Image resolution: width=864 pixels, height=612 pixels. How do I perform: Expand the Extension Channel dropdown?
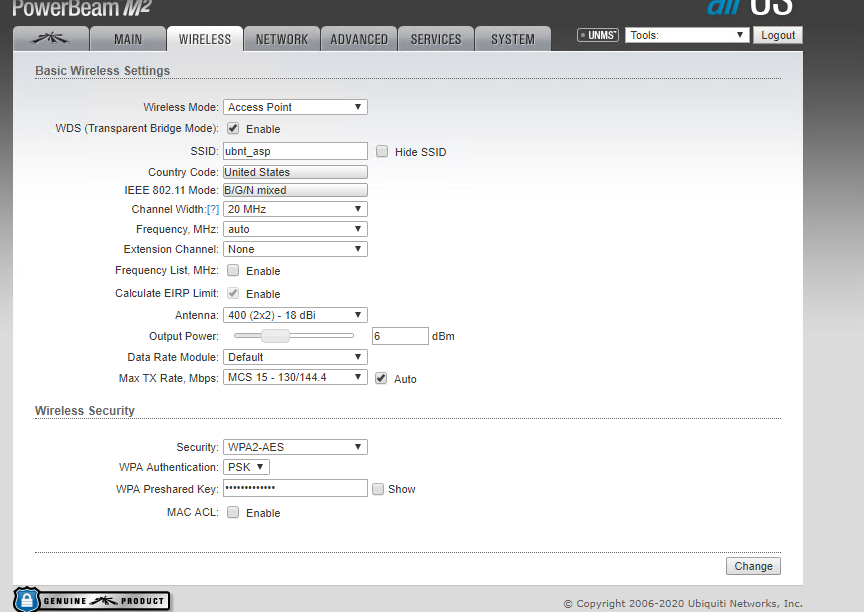point(295,249)
